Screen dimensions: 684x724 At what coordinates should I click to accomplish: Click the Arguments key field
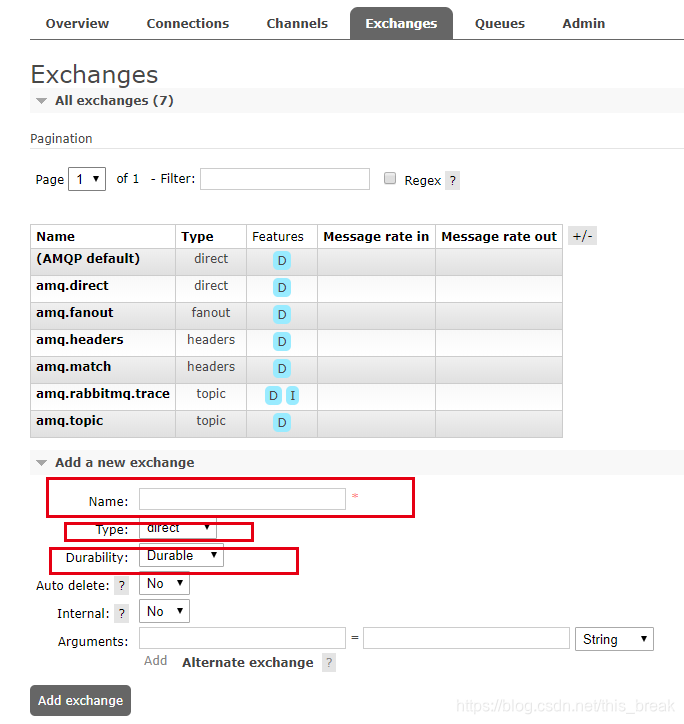pos(242,638)
